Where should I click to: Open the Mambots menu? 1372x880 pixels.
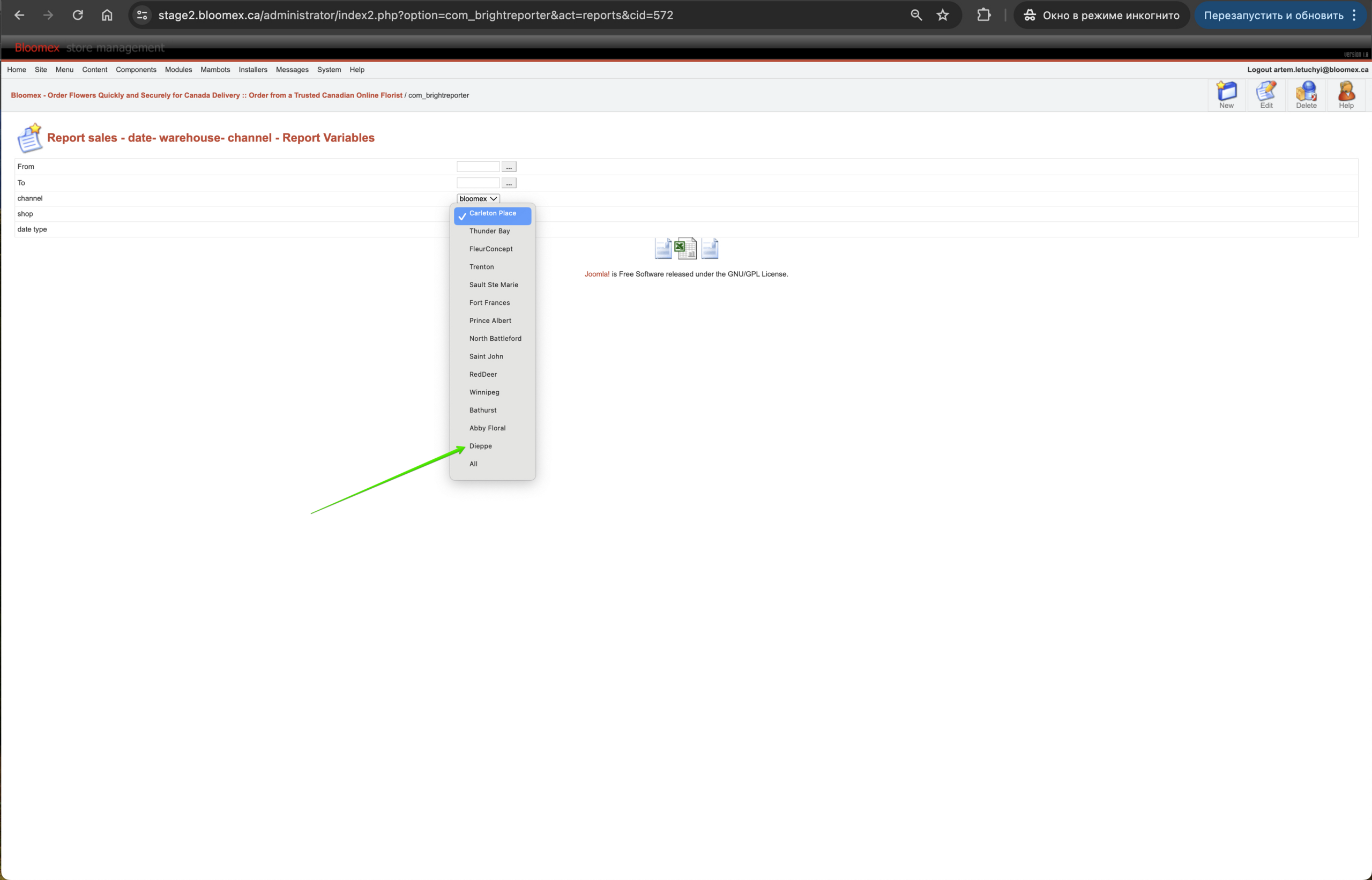(215, 70)
